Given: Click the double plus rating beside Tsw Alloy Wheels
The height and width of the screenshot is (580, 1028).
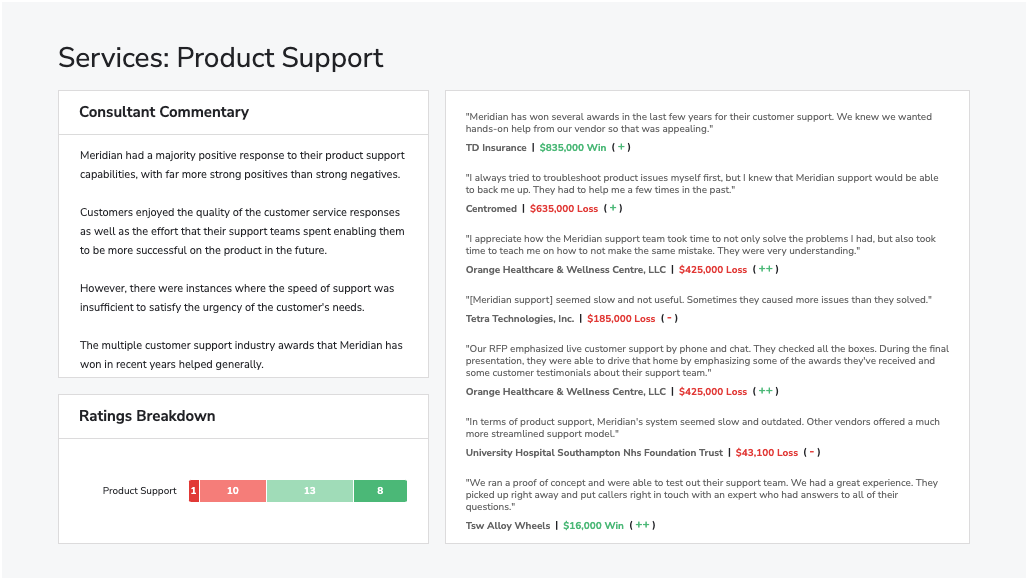Looking at the screenshot, I should pyautogui.click(x=642, y=526).
